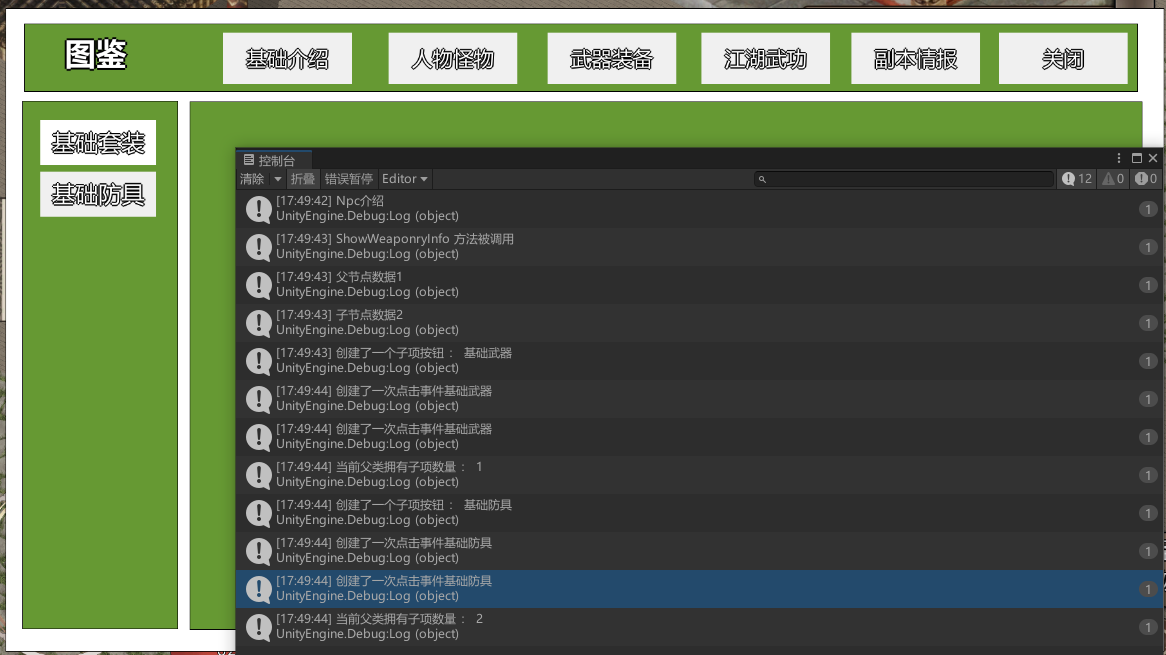
Task: Toggle the warning message filter showing 0
Action: coord(1113,178)
